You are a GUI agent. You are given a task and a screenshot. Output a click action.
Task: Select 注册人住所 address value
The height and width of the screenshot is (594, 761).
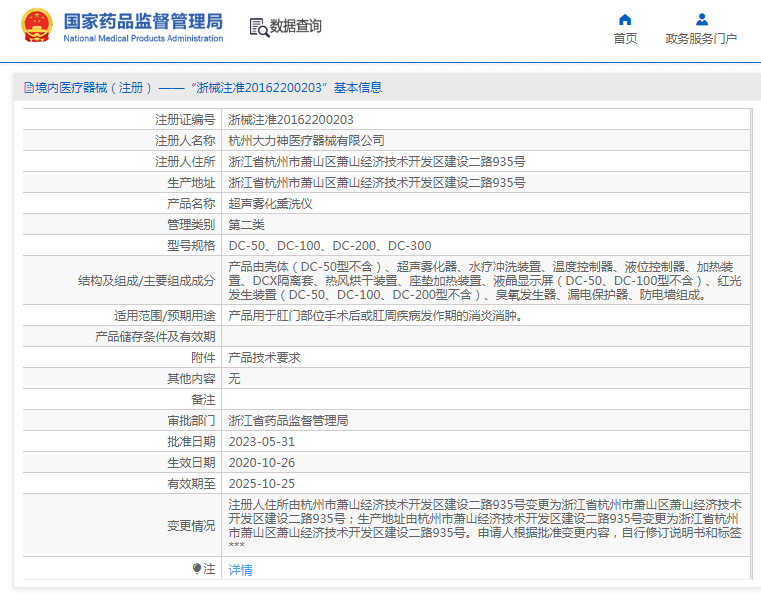coord(377,162)
